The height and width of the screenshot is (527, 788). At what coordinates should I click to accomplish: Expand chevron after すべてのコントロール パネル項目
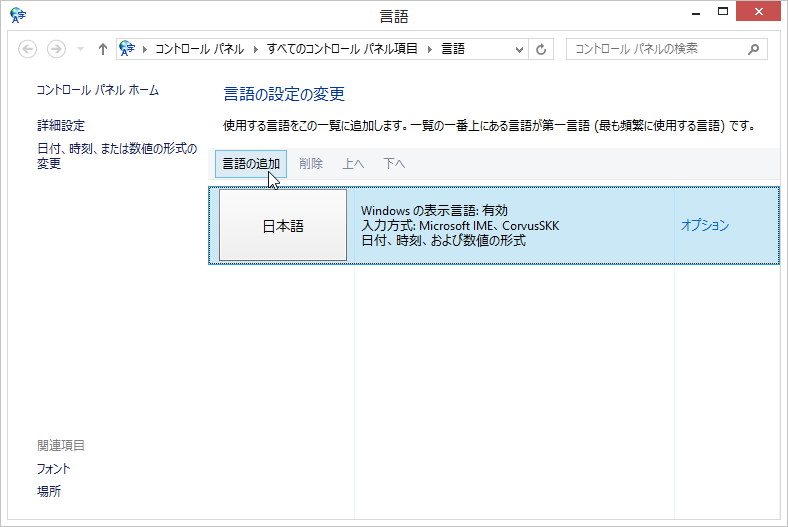pos(430,49)
